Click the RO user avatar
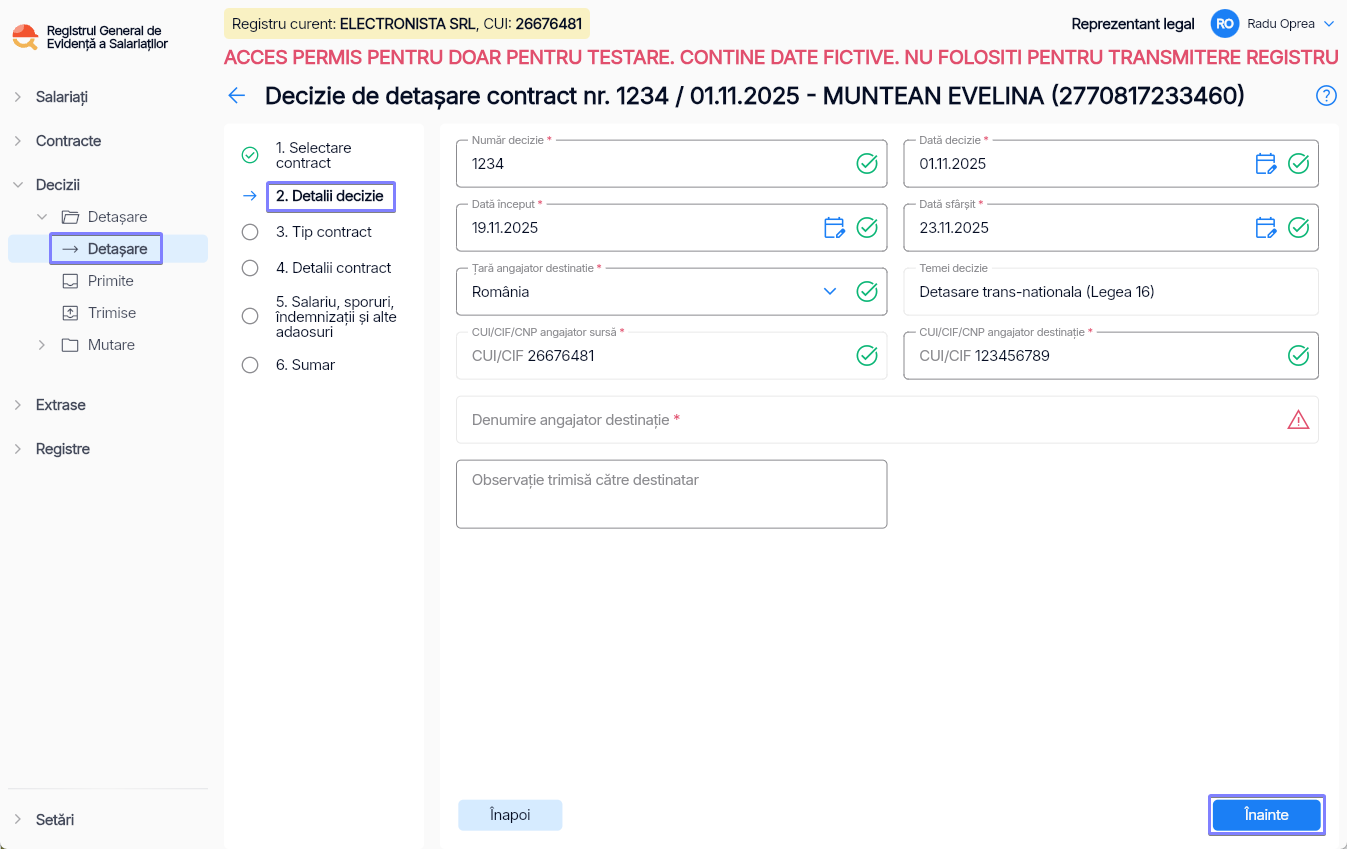1347x849 pixels. (1225, 24)
